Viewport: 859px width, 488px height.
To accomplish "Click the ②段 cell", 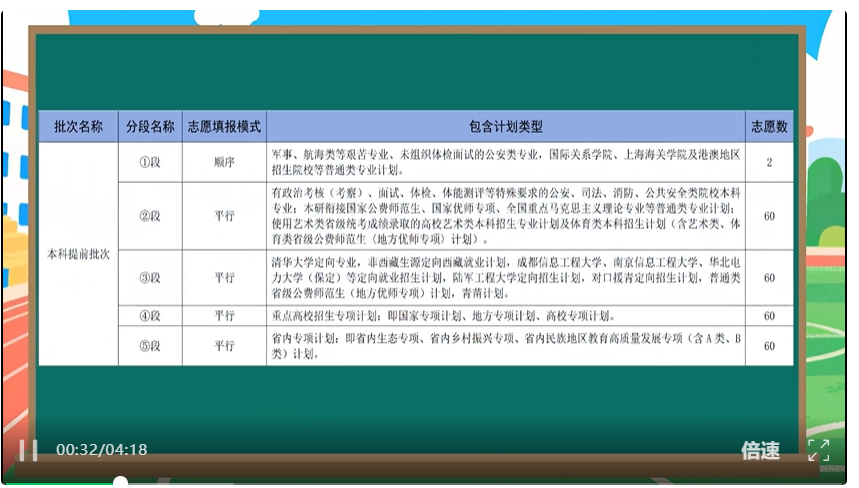I will point(150,216).
